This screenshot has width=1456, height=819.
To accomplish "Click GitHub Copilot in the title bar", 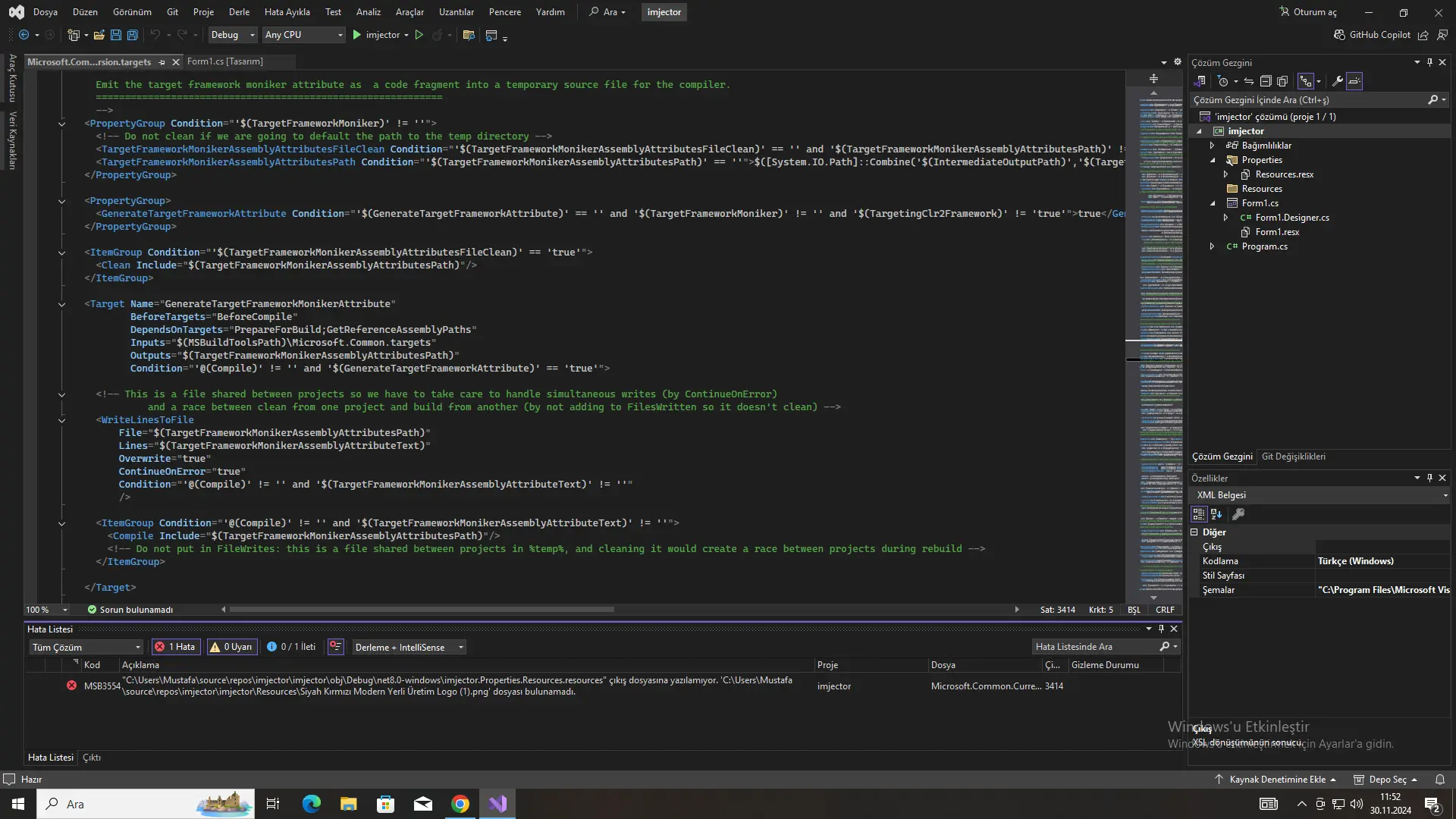I will click(x=1372, y=35).
